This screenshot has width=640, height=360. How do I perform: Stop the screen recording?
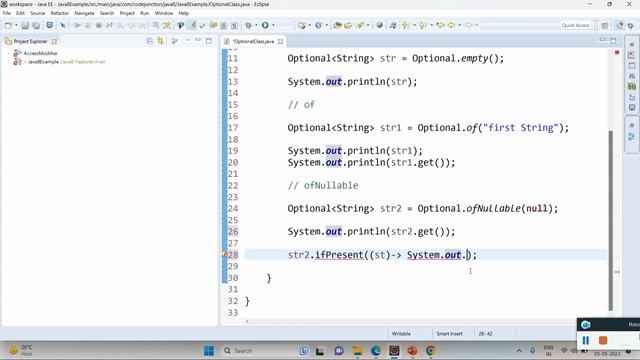(603, 340)
